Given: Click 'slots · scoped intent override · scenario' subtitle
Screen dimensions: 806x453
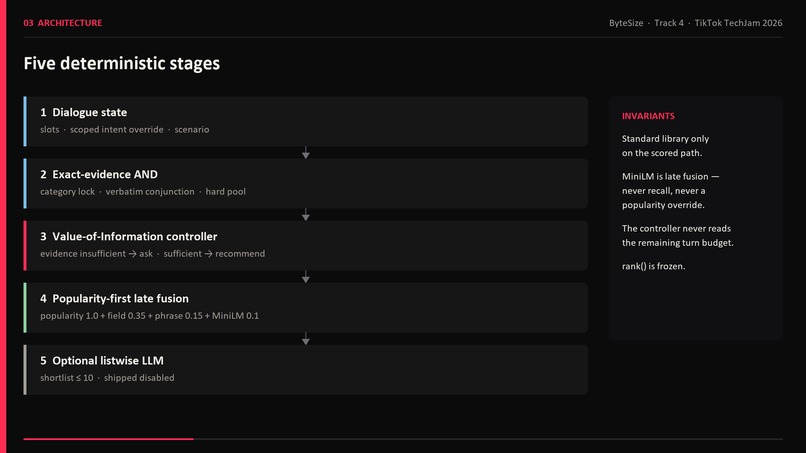Looking at the screenshot, I should (x=124, y=130).
